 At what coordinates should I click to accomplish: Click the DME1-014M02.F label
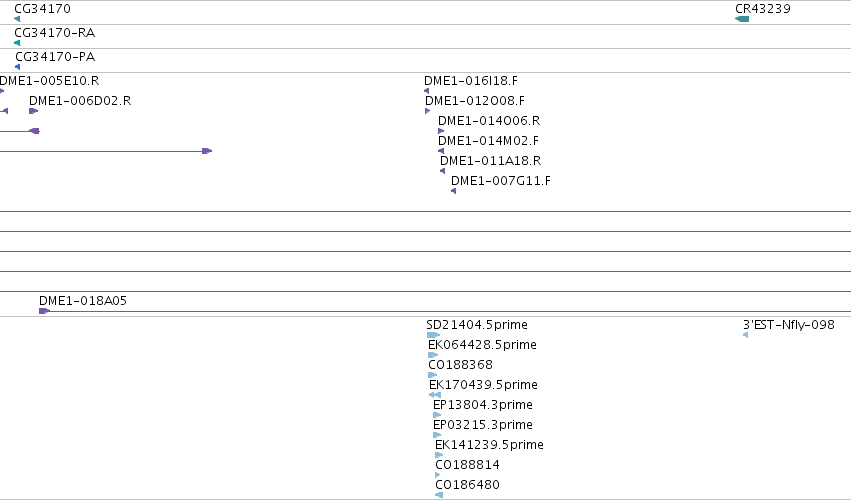(x=488, y=141)
